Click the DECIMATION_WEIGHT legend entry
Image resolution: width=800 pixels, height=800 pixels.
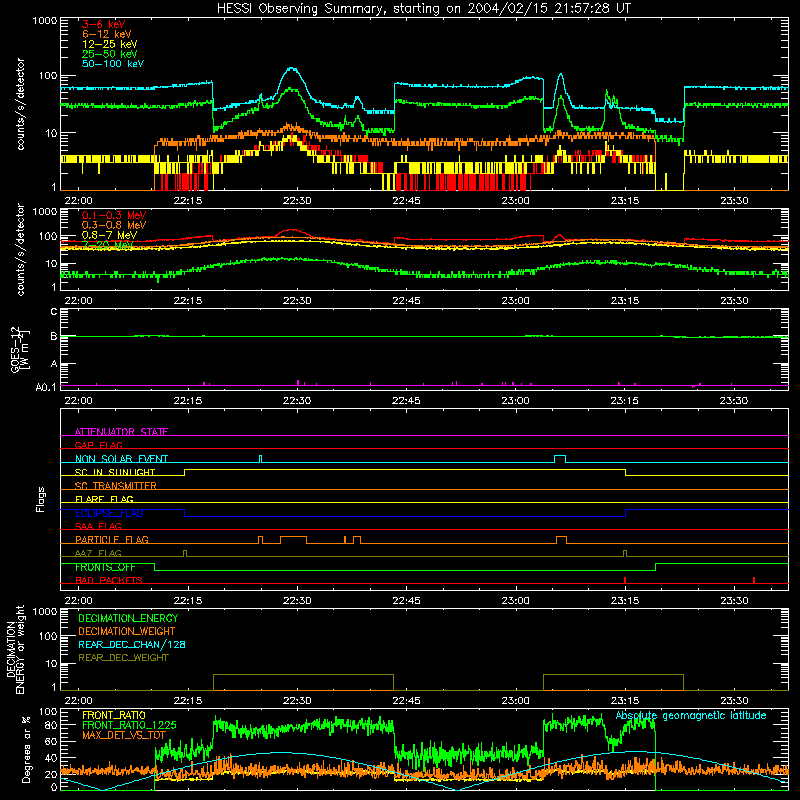click(x=127, y=631)
